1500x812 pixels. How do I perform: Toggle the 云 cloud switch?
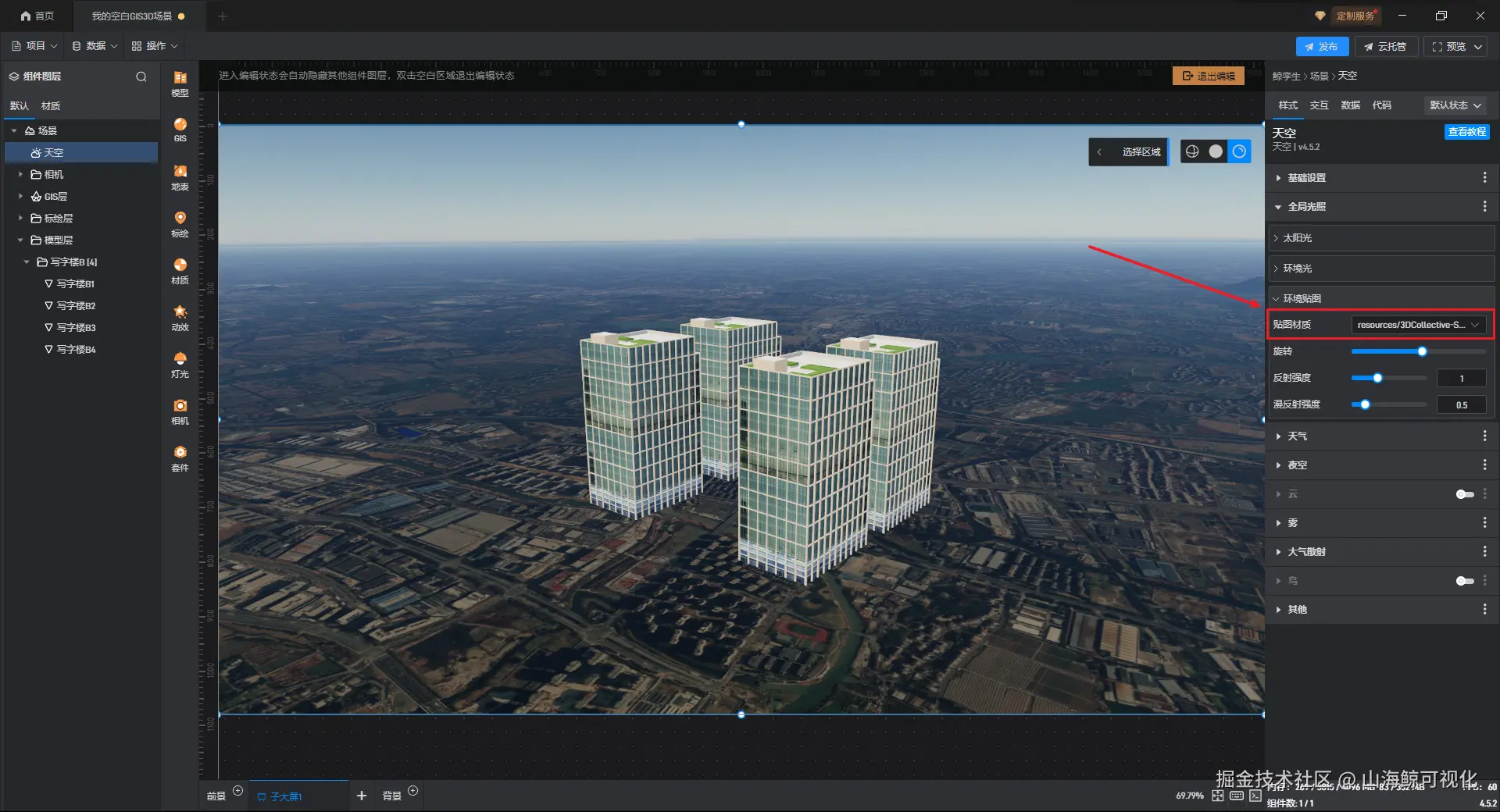1465,494
